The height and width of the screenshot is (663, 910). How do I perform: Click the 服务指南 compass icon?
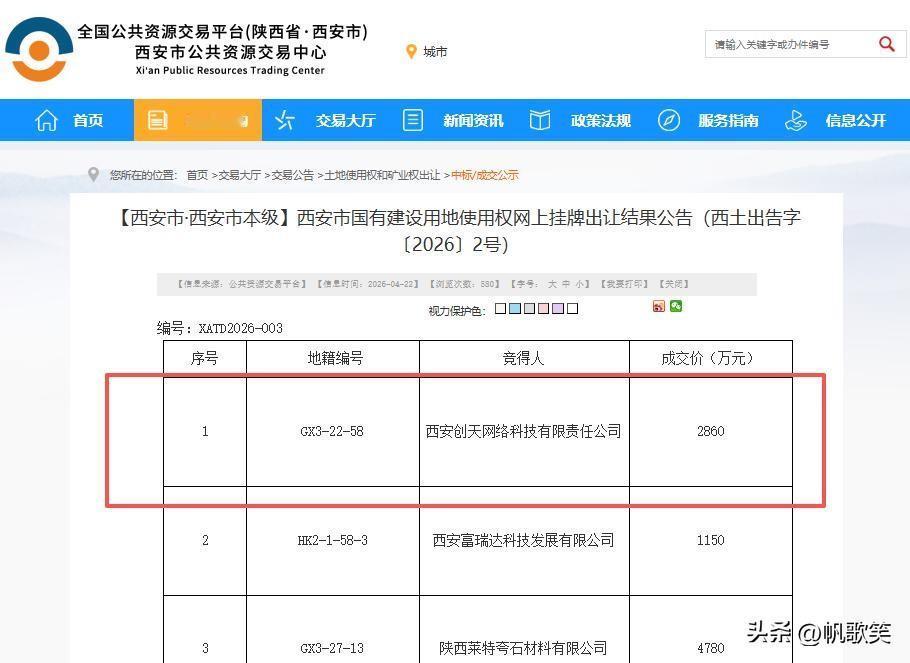tap(668, 120)
